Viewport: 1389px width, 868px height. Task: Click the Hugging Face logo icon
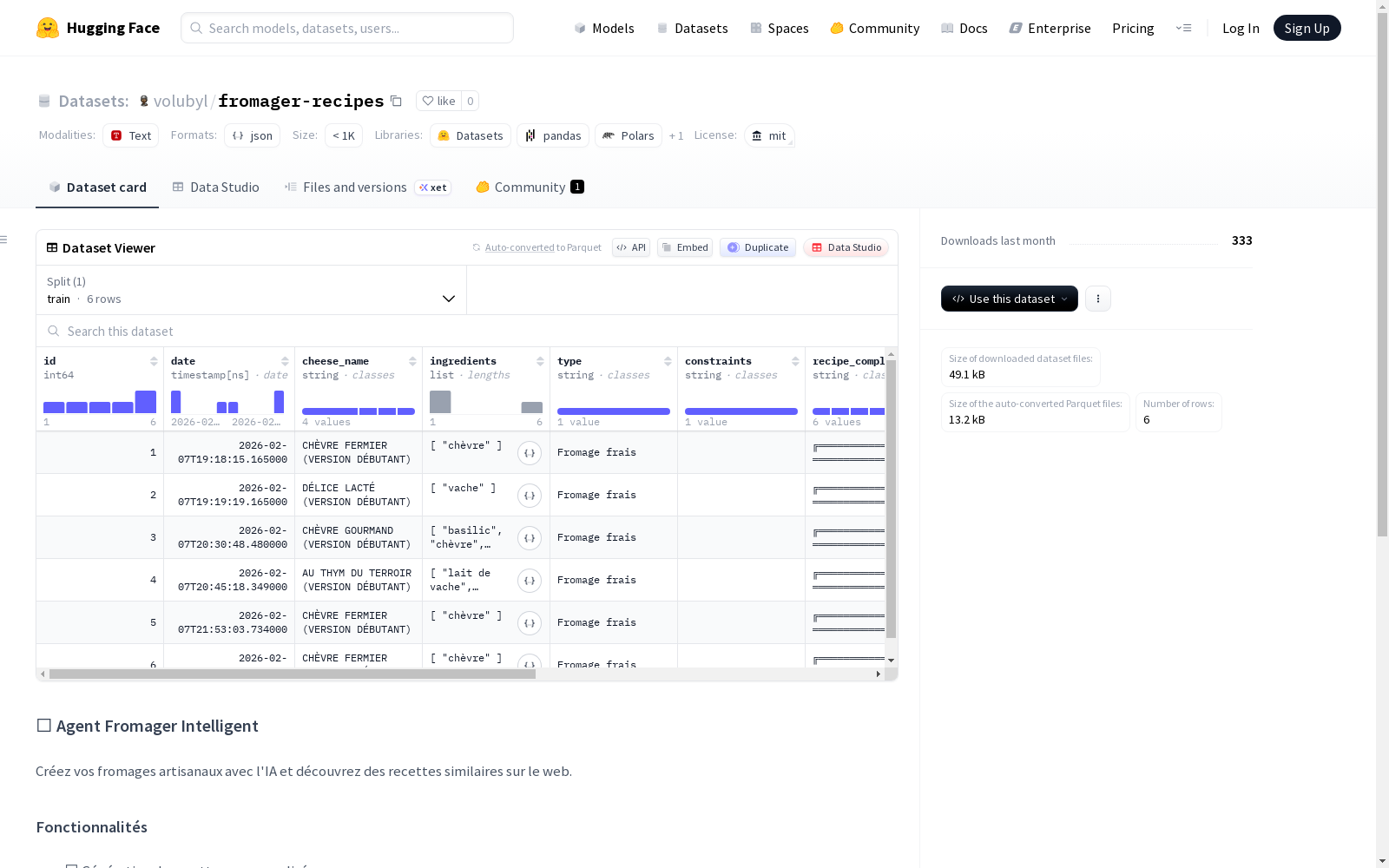click(48, 28)
